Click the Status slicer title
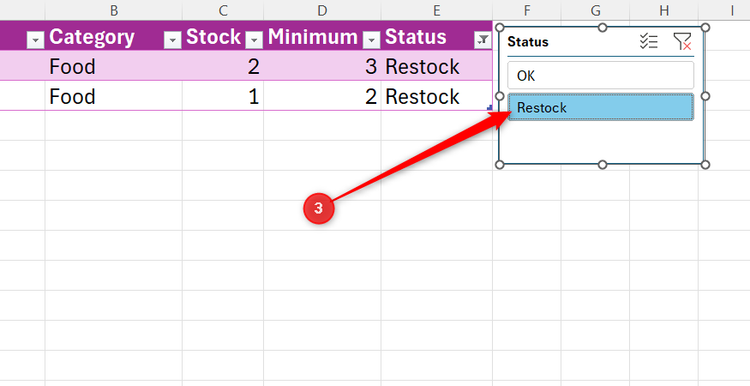The image size is (750, 386). coord(528,42)
